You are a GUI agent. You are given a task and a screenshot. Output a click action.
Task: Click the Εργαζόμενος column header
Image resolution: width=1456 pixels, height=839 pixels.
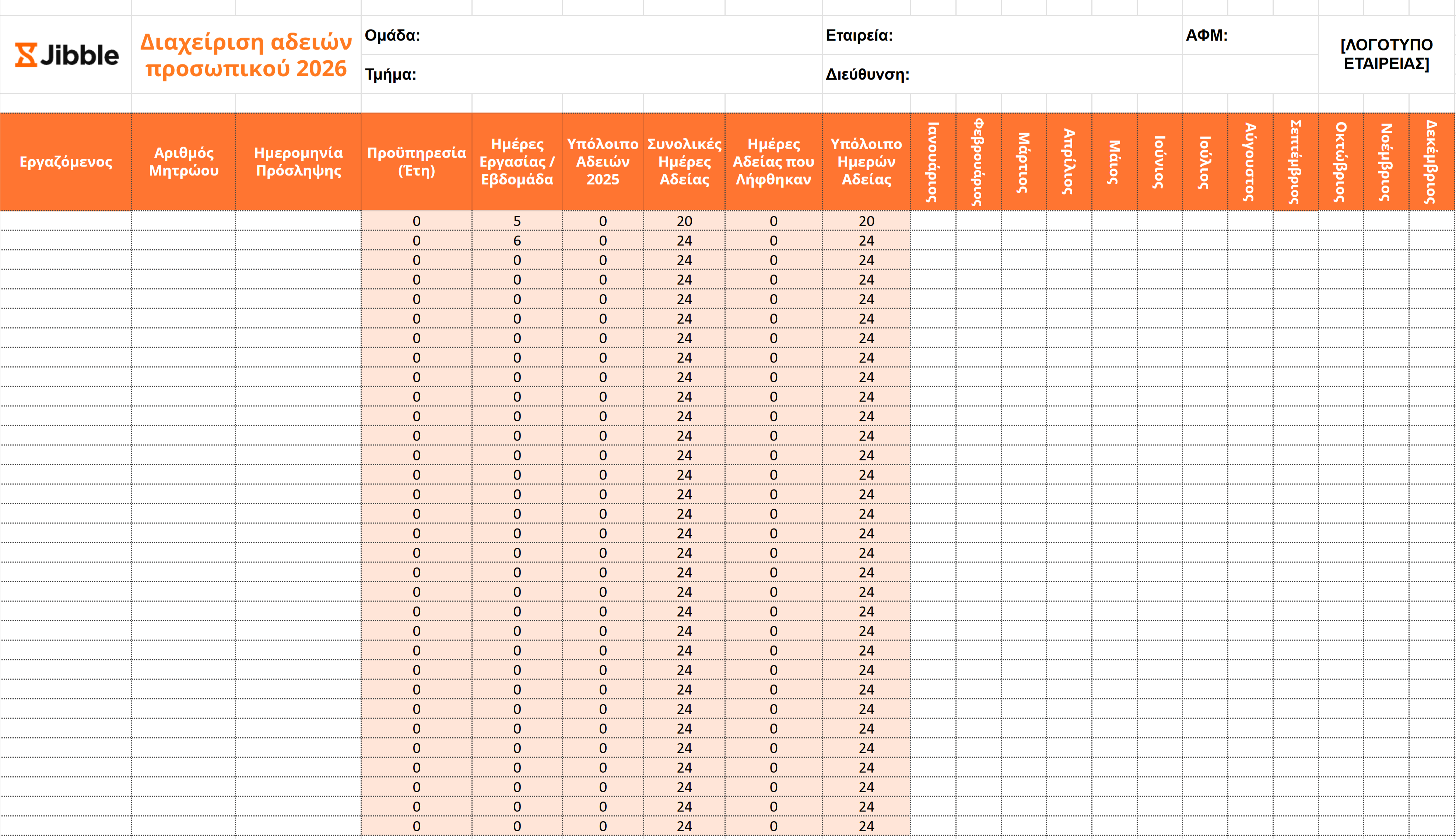coord(66,162)
